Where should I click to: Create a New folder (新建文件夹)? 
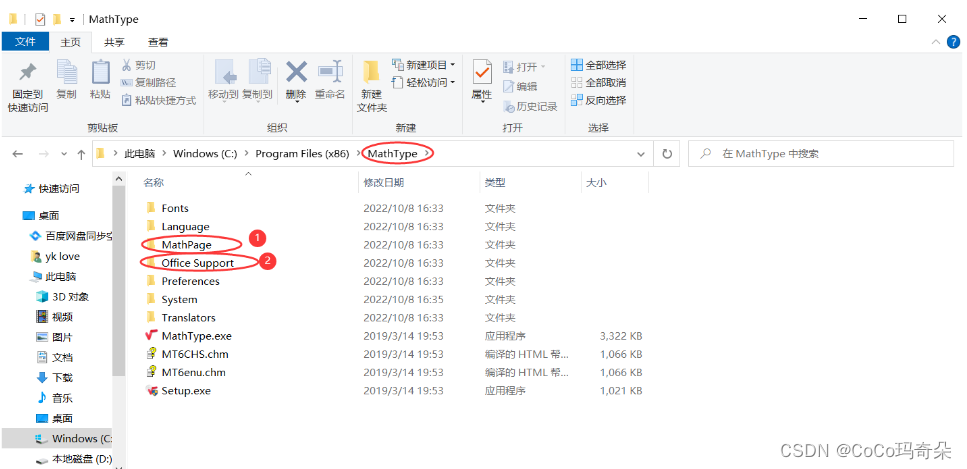tap(371, 85)
